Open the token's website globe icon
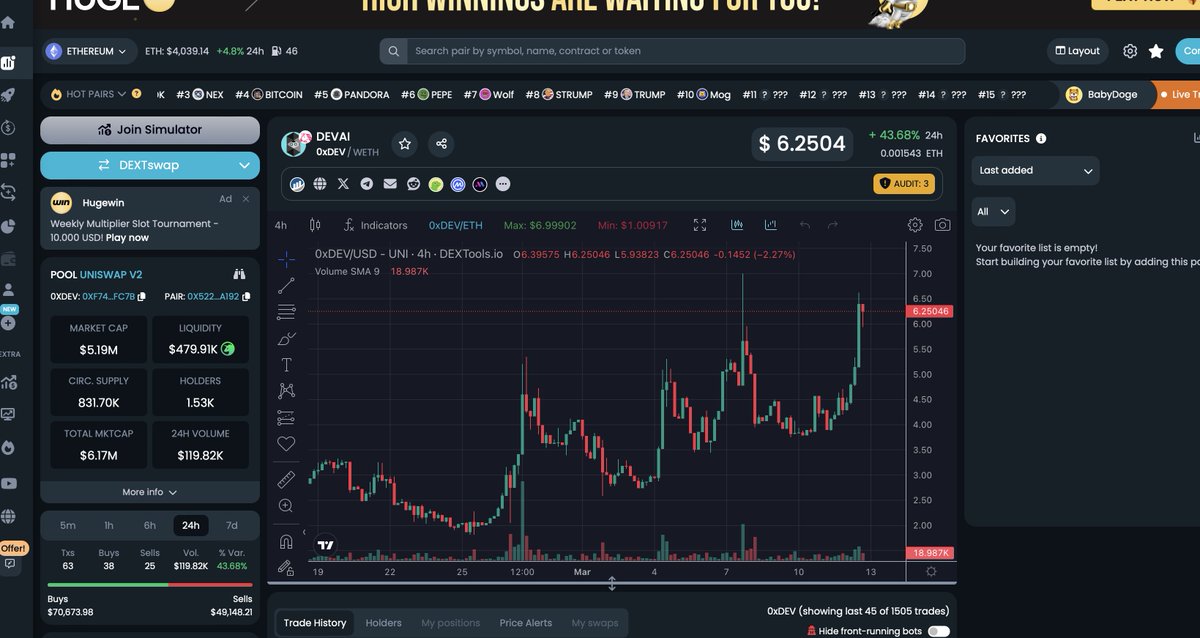The width and height of the screenshot is (1200, 638). (x=320, y=184)
